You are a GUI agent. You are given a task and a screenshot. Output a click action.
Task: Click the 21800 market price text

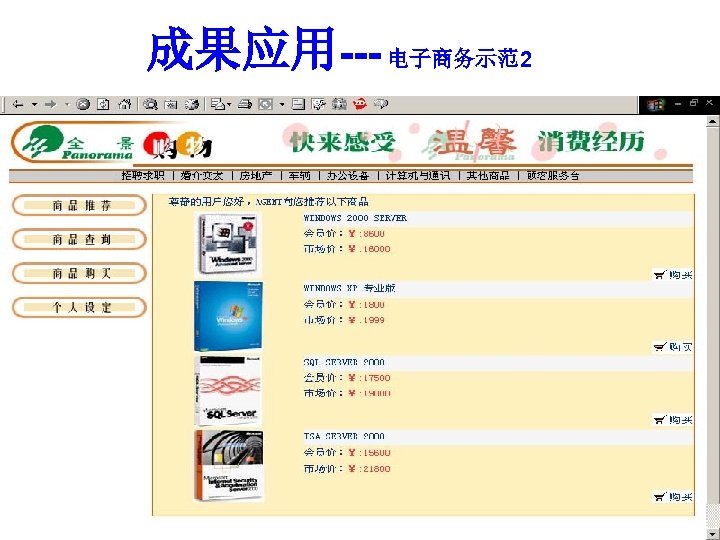(376, 469)
